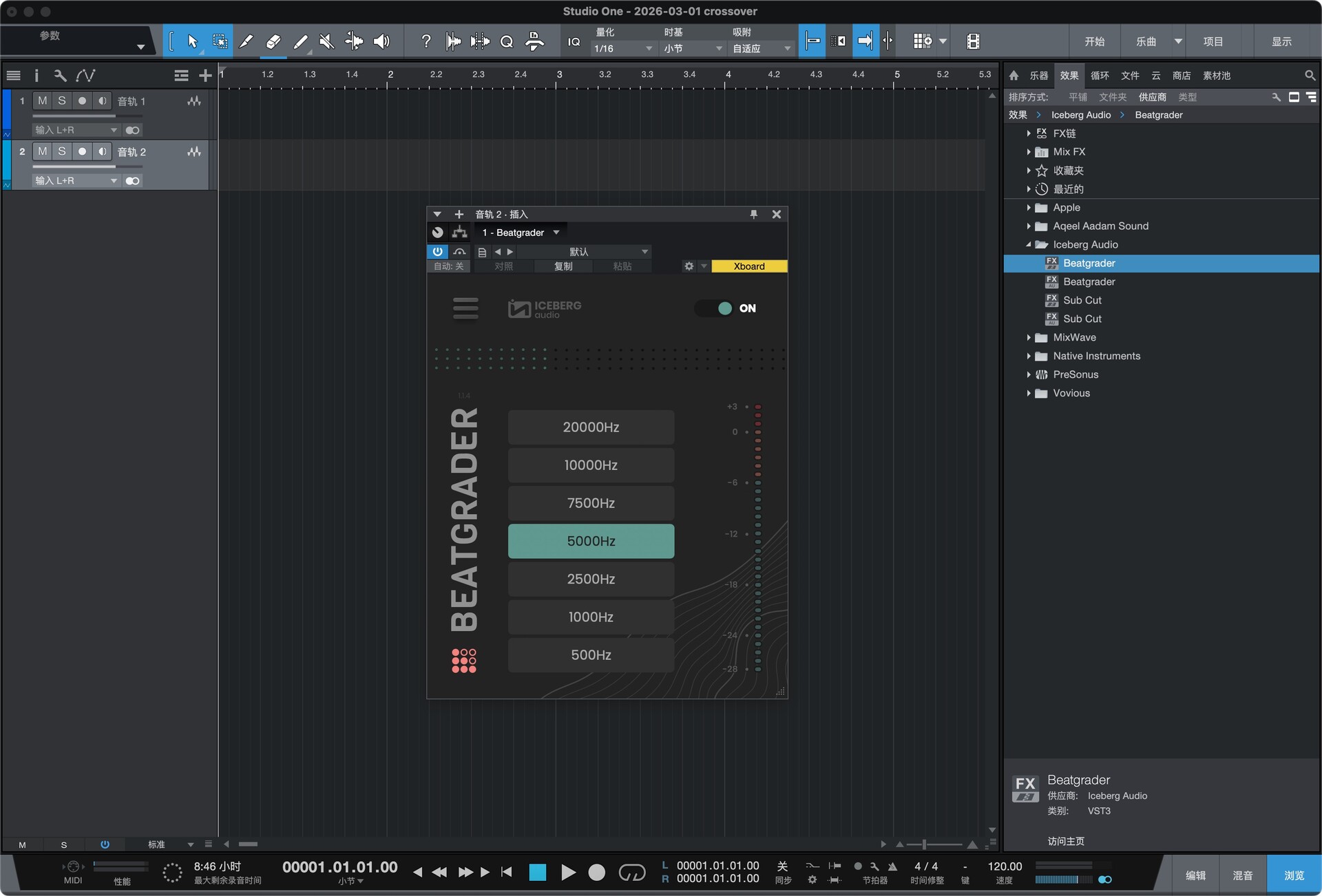1322x896 pixels.
Task: Click the 访问主页 link
Action: pyautogui.click(x=1066, y=841)
